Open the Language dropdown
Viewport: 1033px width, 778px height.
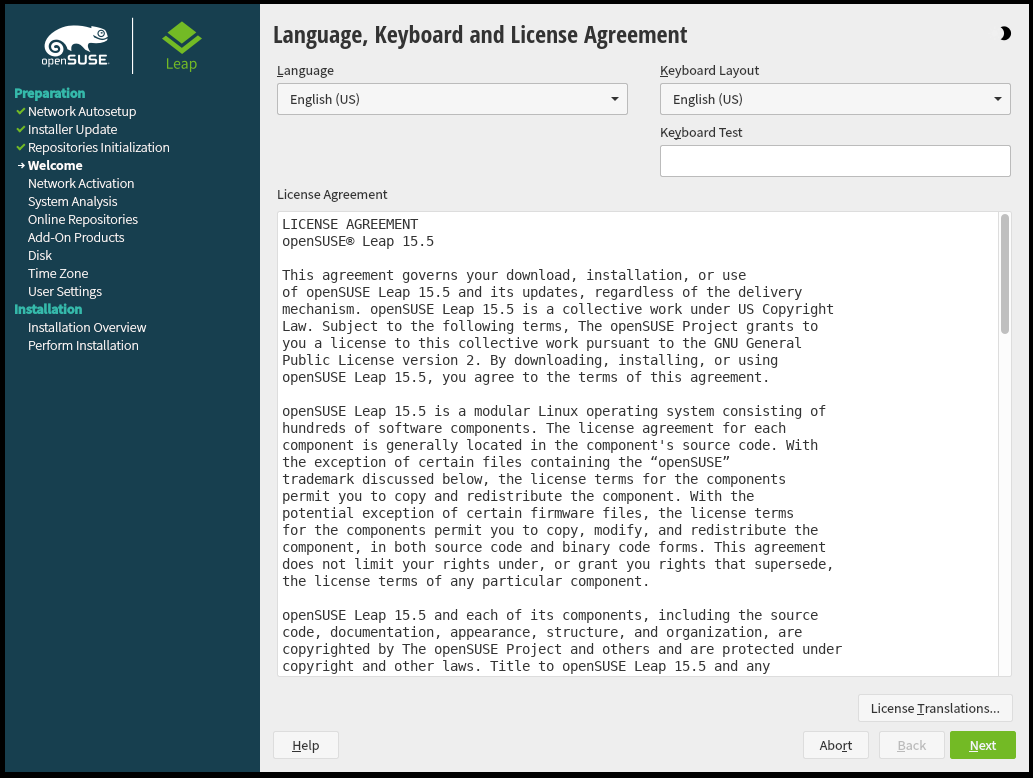pyautogui.click(x=452, y=99)
